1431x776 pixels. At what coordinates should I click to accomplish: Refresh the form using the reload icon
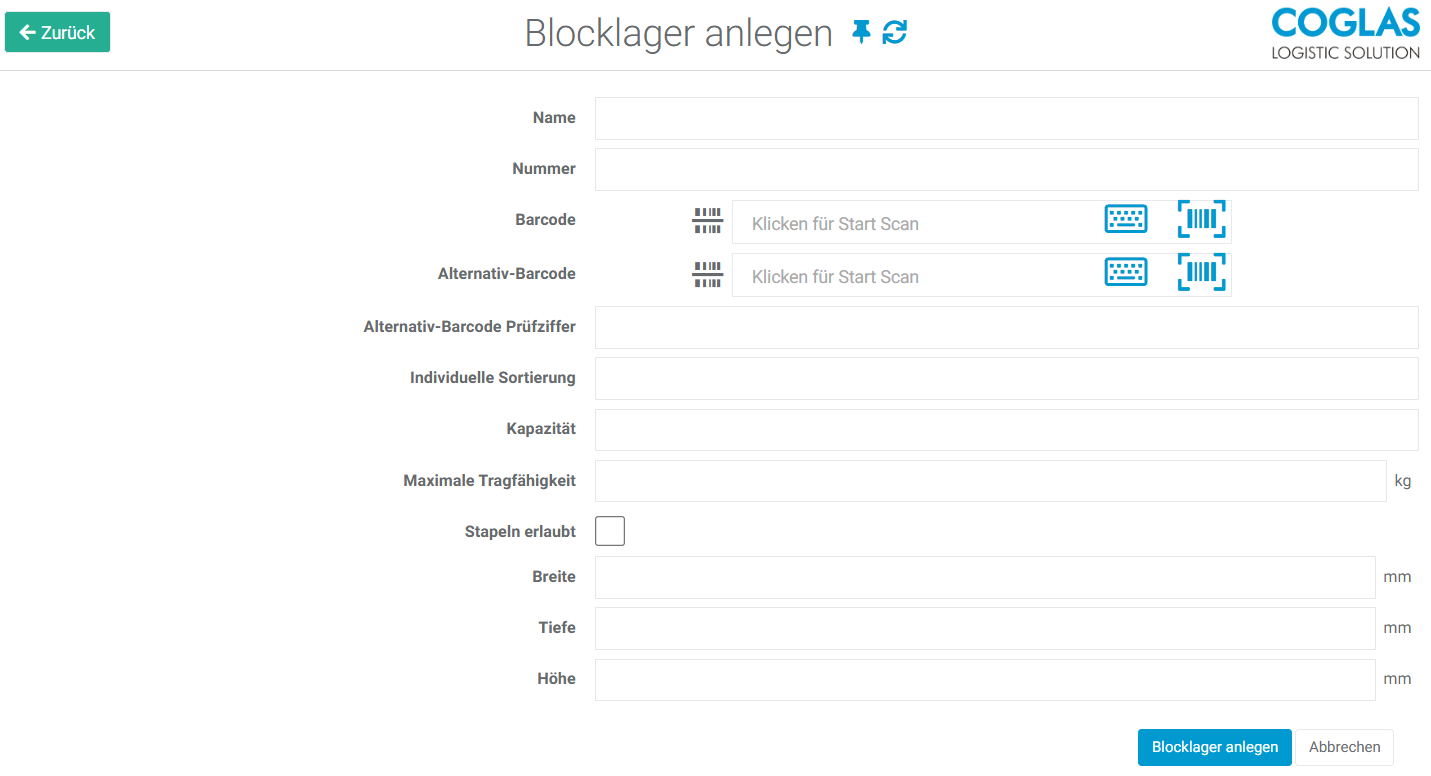click(x=894, y=33)
